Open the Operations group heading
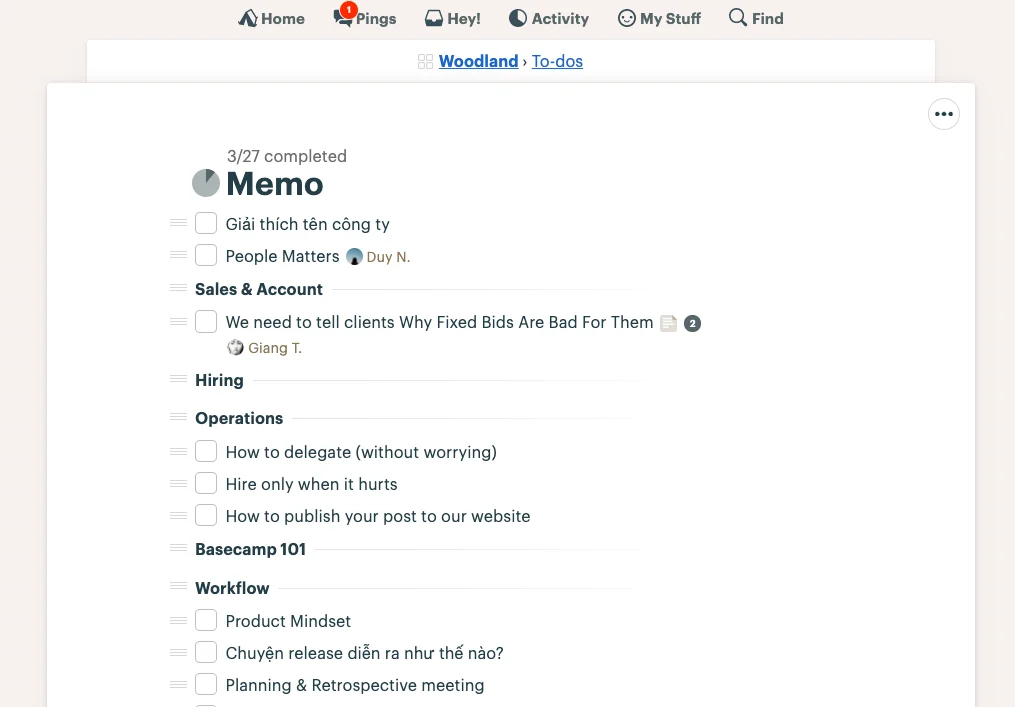Viewport: 1015px width, 707px height. pyautogui.click(x=240, y=418)
